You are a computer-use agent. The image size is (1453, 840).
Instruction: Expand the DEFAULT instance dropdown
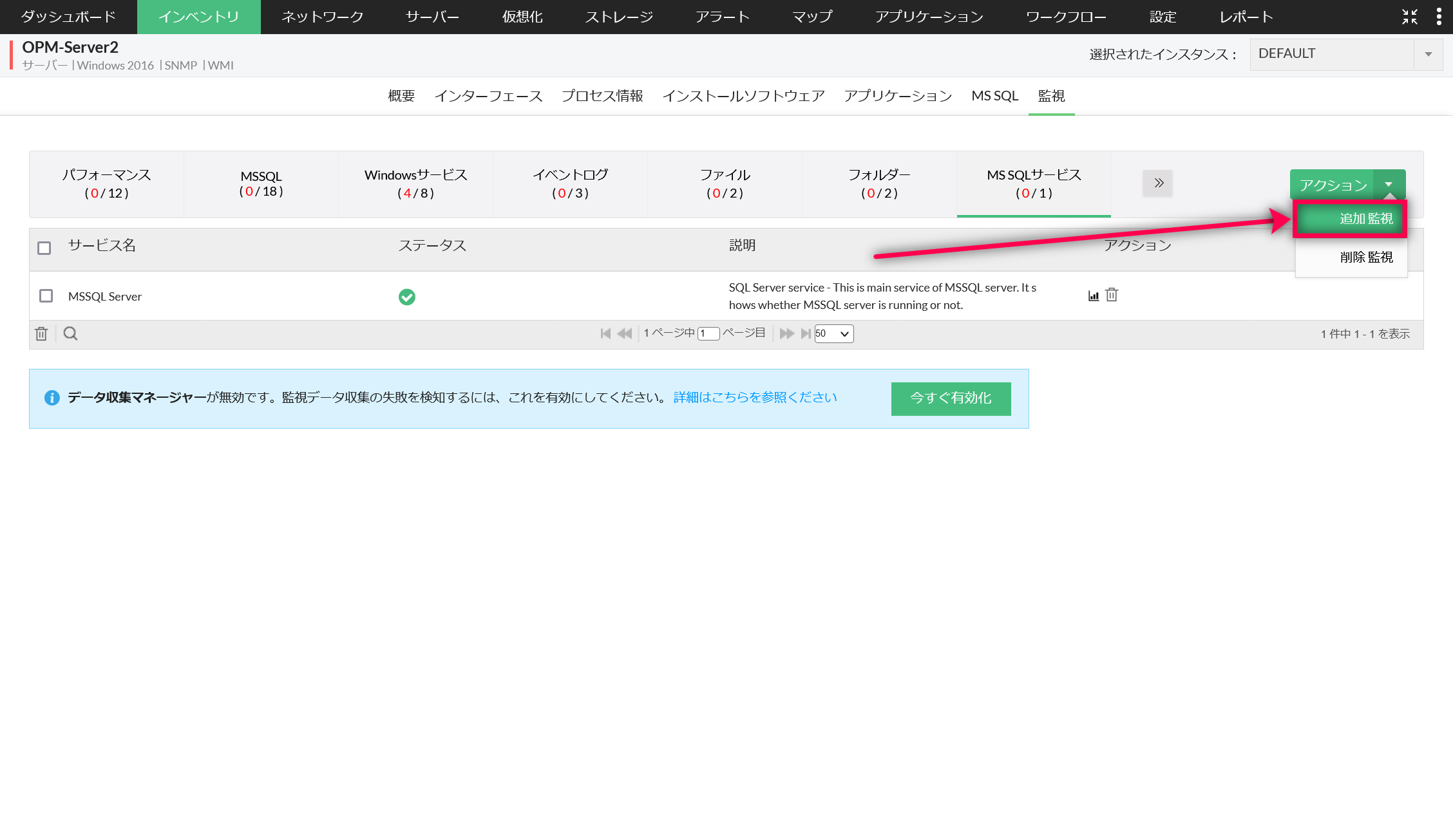pyautogui.click(x=1428, y=54)
